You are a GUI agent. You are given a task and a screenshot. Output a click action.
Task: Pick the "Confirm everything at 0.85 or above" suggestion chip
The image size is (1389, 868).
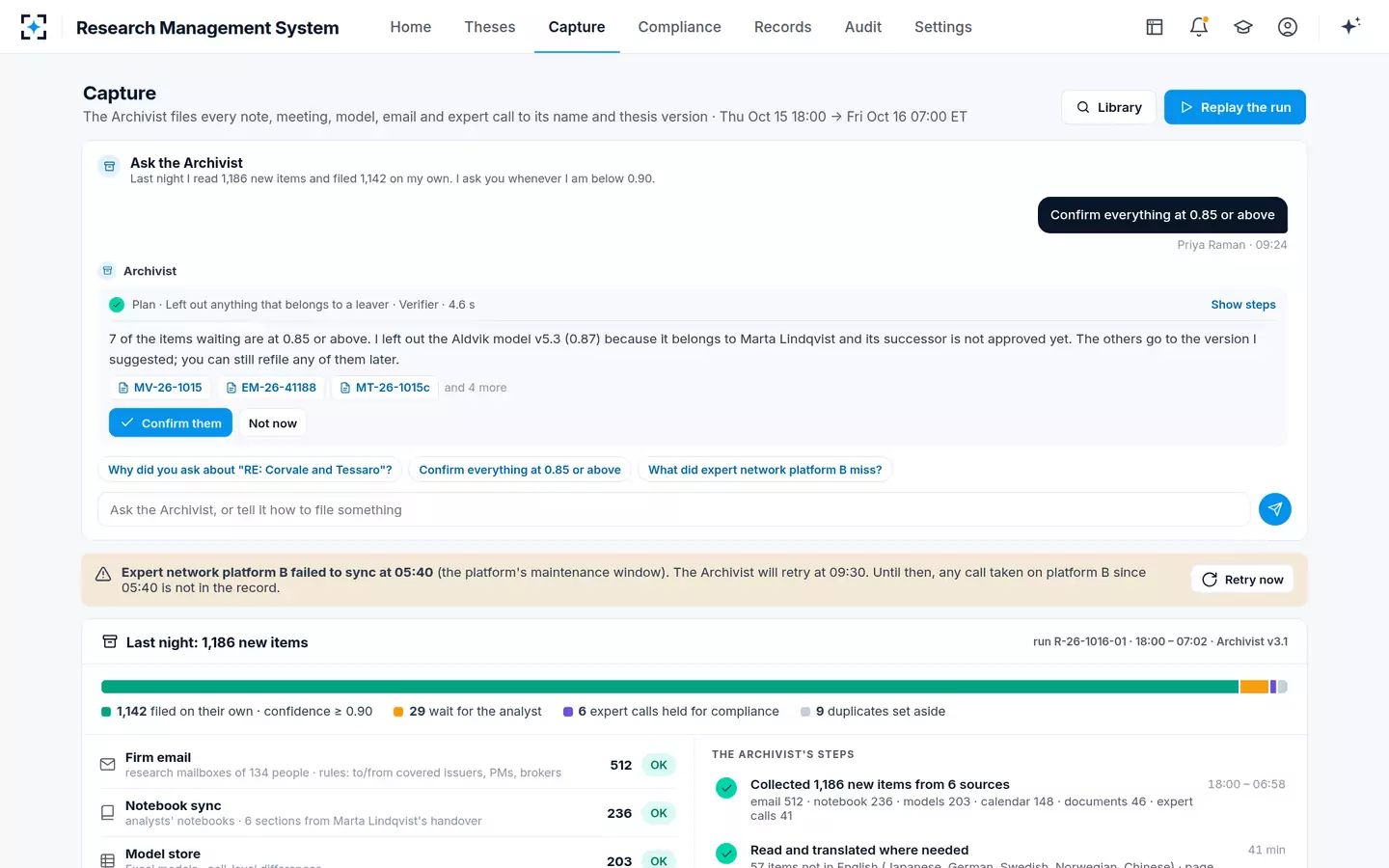coord(520,470)
